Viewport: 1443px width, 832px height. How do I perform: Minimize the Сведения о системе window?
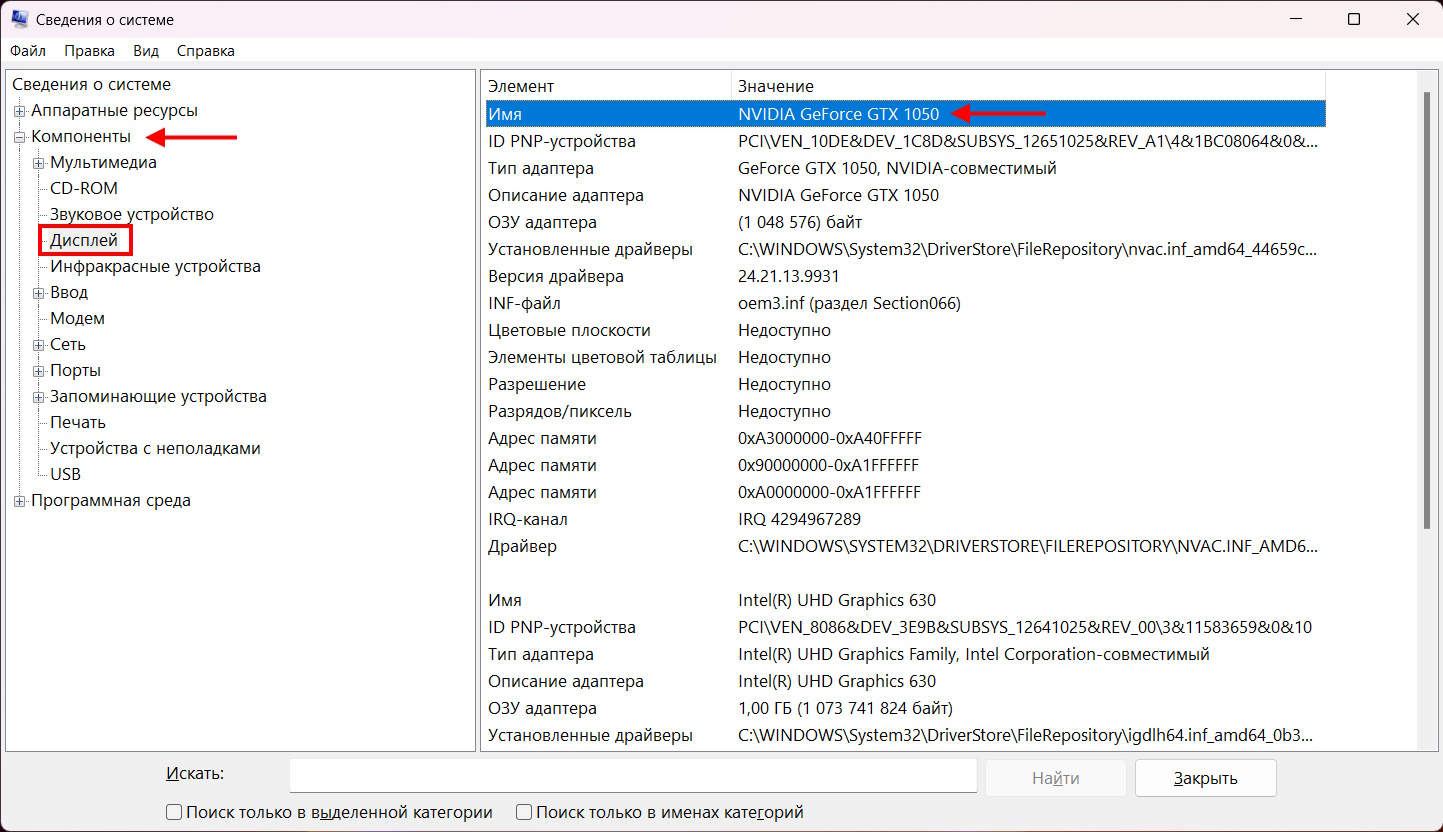click(1297, 19)
